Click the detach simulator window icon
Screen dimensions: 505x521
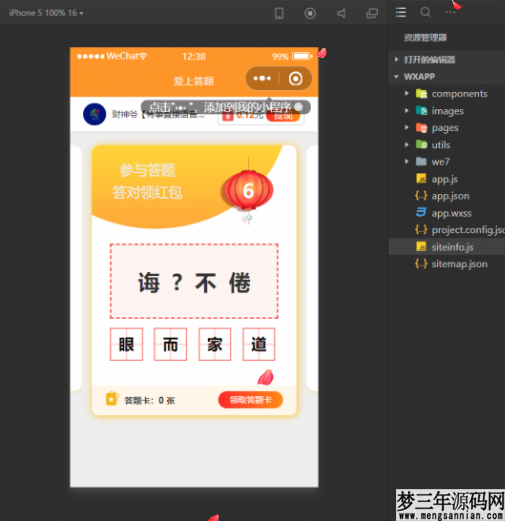372,13
